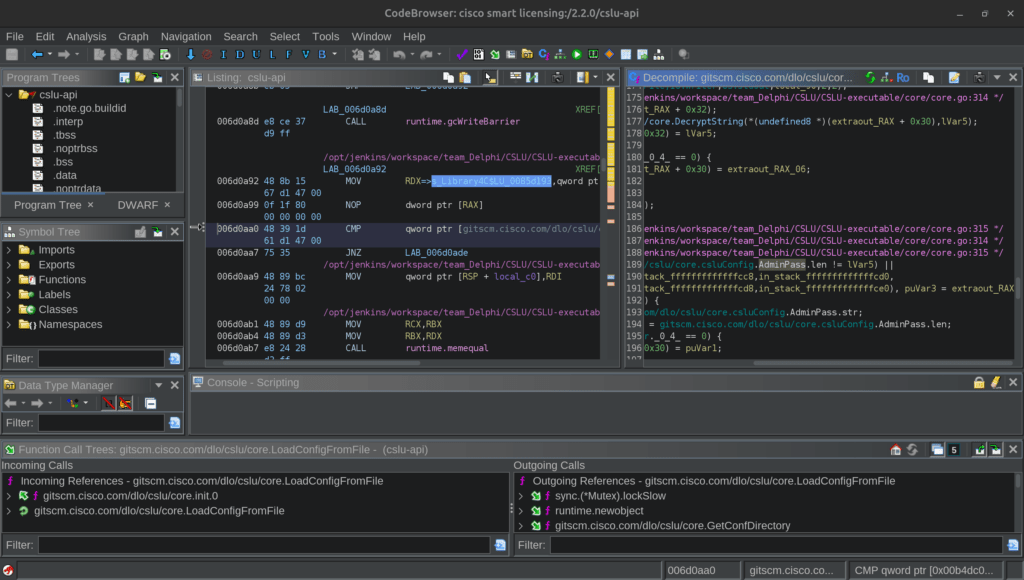Expand the Imports node in Symbol Tree
This screenshot has width=1024, height=580.
tap(9, 250)
